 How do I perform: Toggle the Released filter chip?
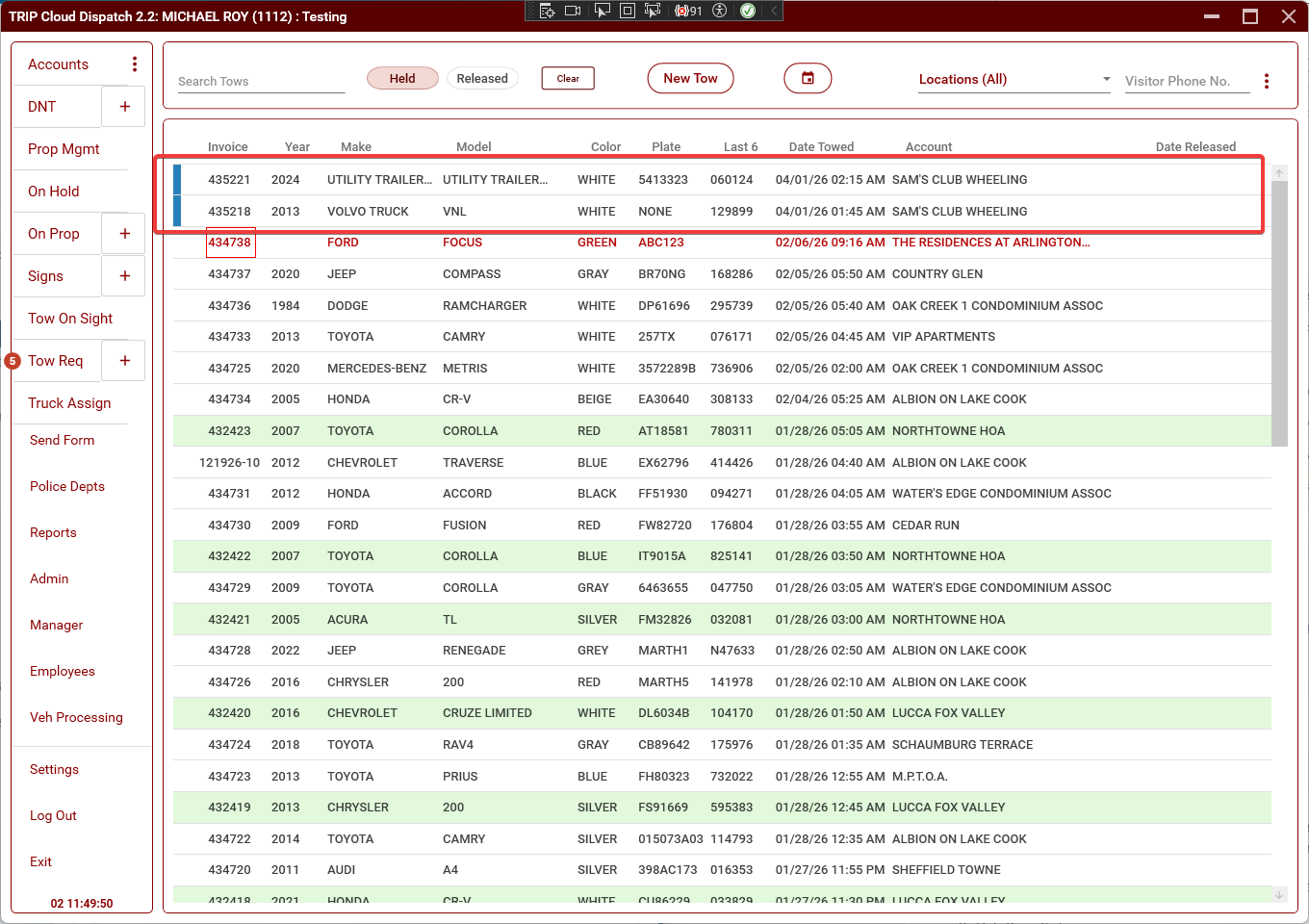(x=482, y=79)
